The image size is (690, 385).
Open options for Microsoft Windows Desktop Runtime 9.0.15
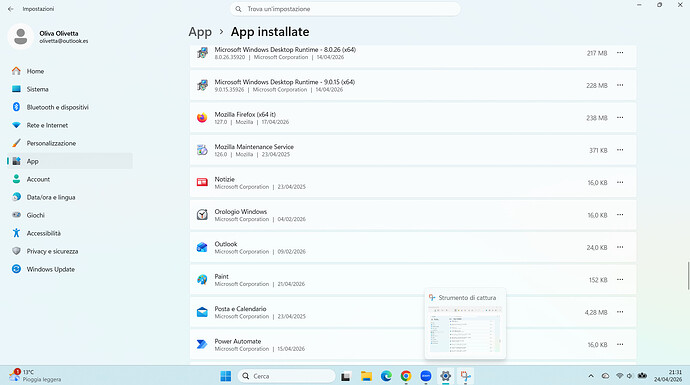tap(620, 85)
